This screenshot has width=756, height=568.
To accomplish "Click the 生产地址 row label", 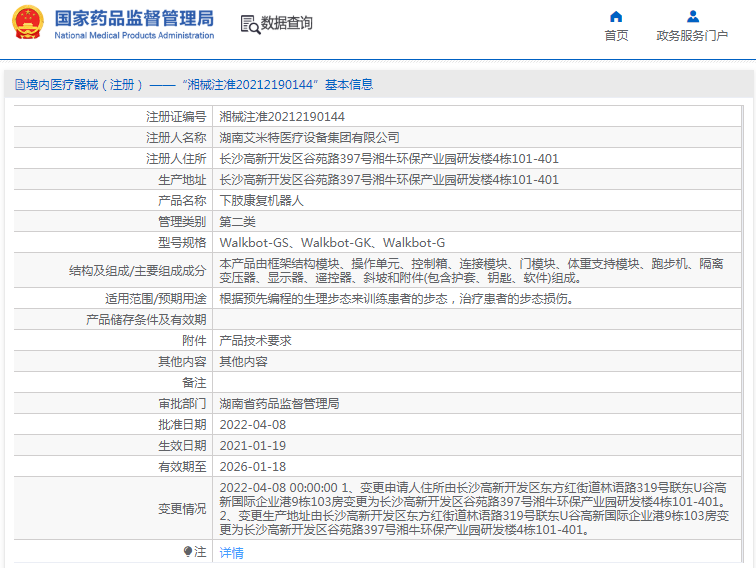I will (x=182, y=180).
